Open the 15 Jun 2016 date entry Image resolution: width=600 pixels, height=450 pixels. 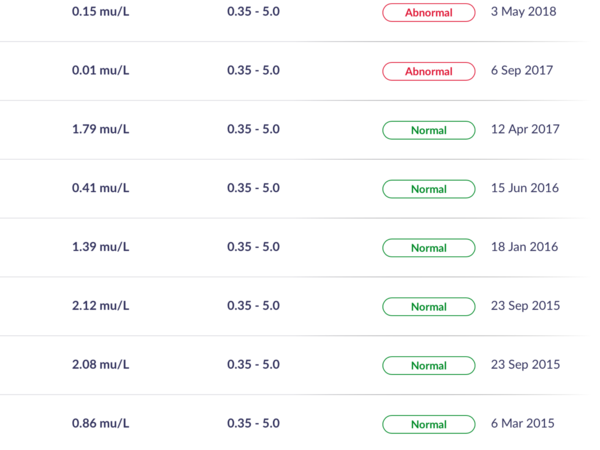coord(525,188)
